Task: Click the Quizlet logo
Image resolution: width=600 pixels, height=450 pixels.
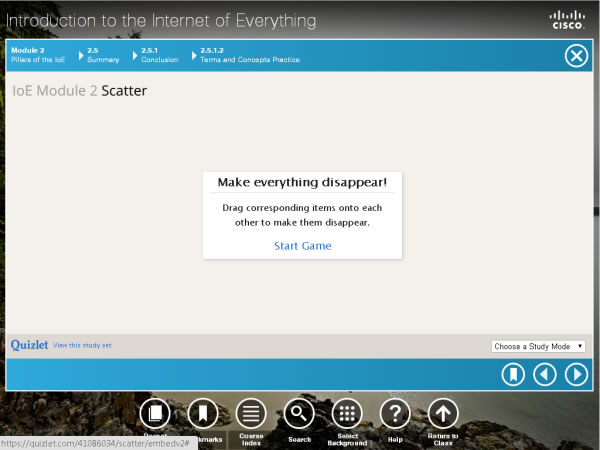Action: pyautogui.click(x=29, y=345)
